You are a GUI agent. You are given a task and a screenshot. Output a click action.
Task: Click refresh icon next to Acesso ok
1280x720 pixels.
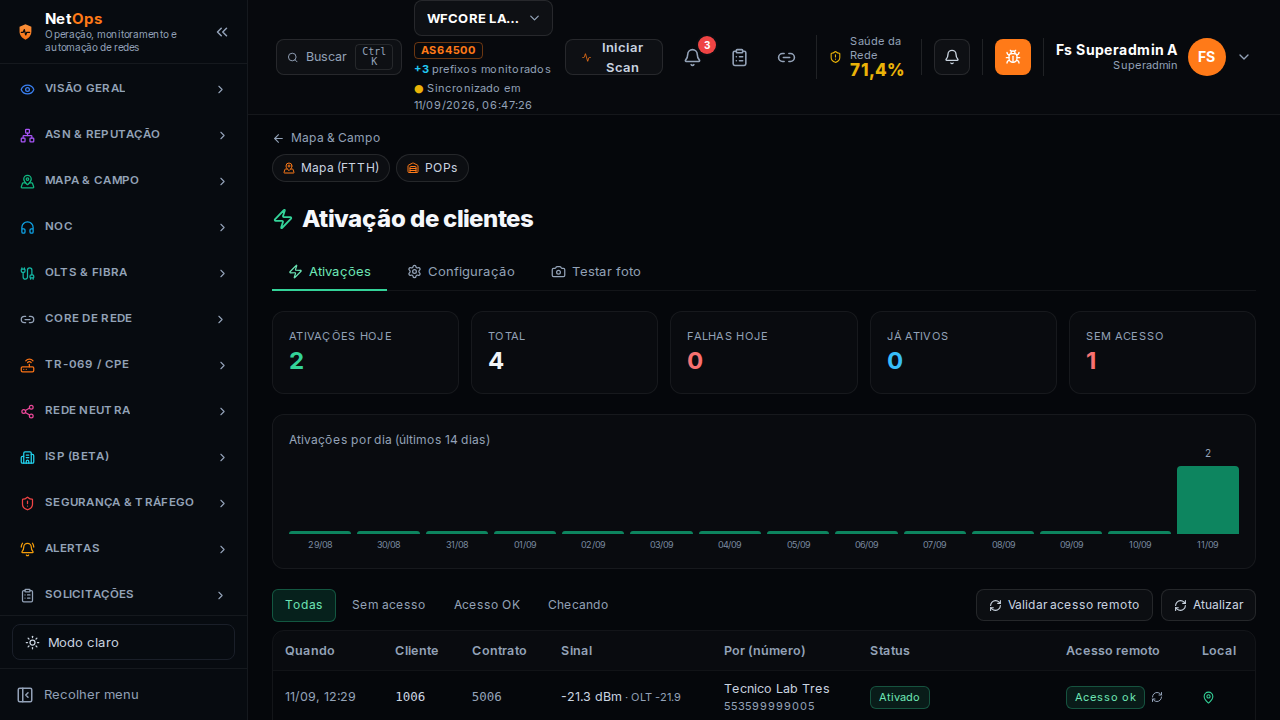coord(1157,697)
